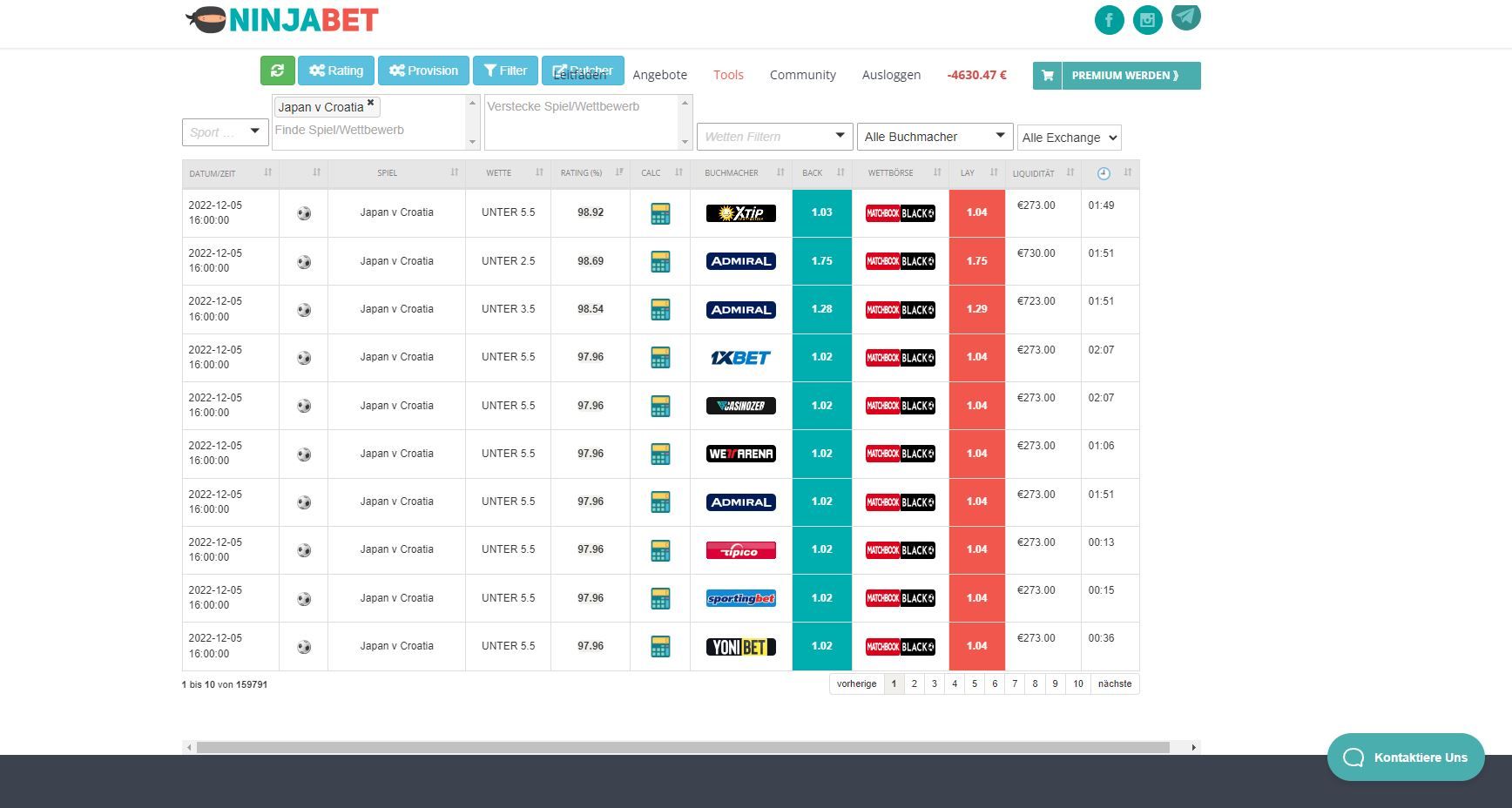The width and height of the screenshot is (1512, 808).
Task: Open the NinjaBet Facebook page icon
Action: click(x=1109, y=20)
